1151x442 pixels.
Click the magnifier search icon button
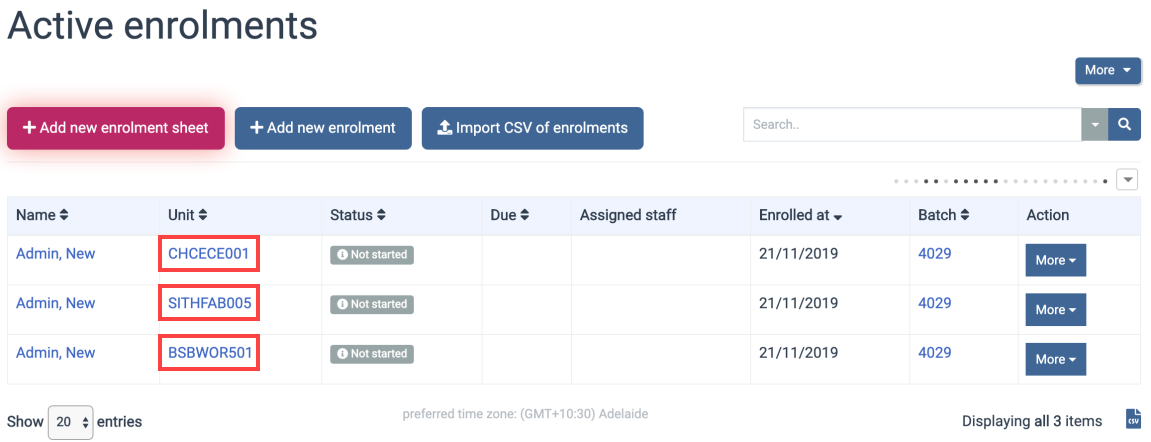[x=1125, y=125]
